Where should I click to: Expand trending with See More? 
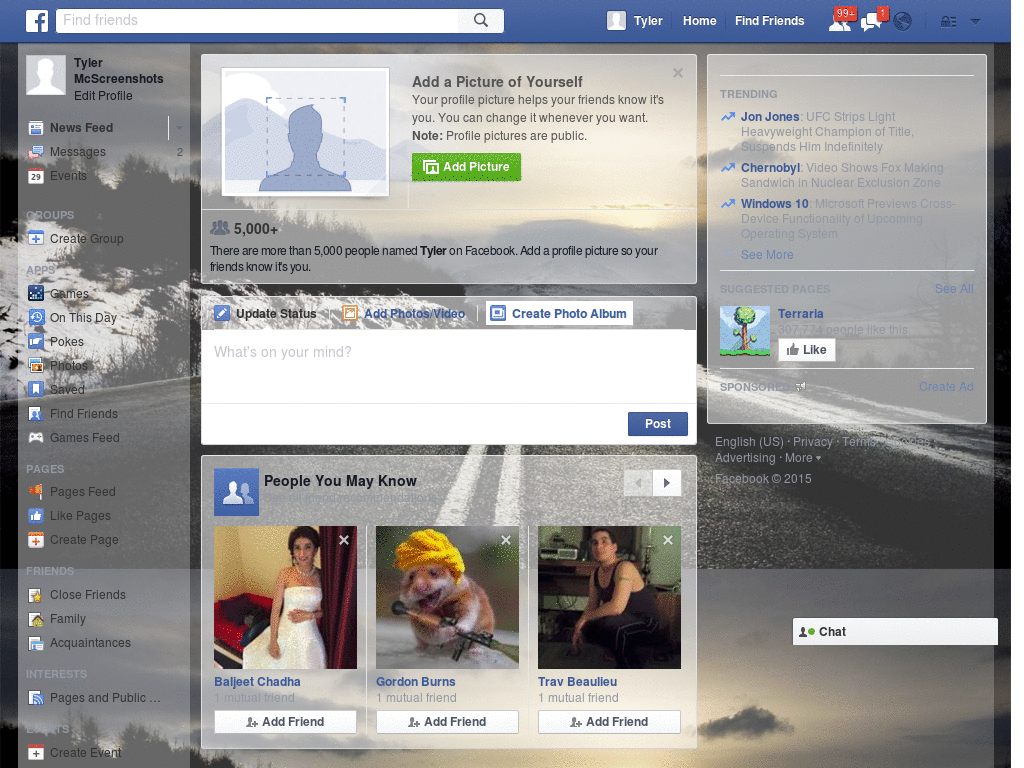point(767,255)
